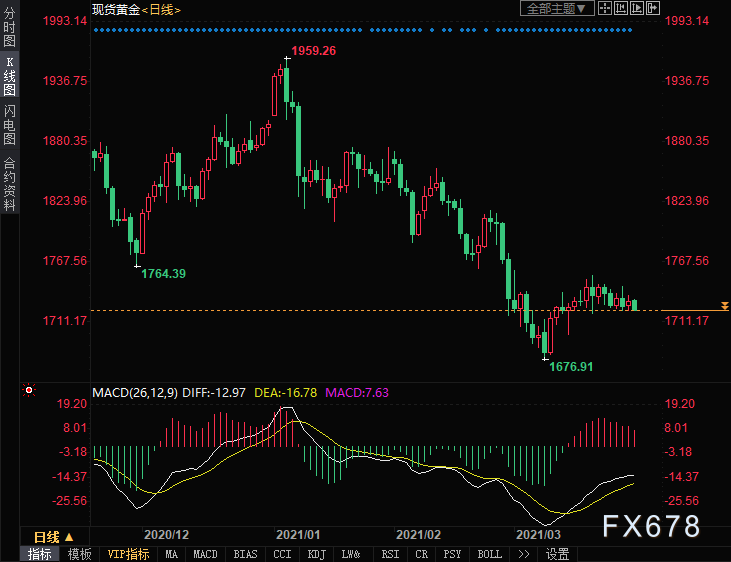Switch indicator to PSY
Image resolution: width=731 pixels, height=562 pixels.
452,555
